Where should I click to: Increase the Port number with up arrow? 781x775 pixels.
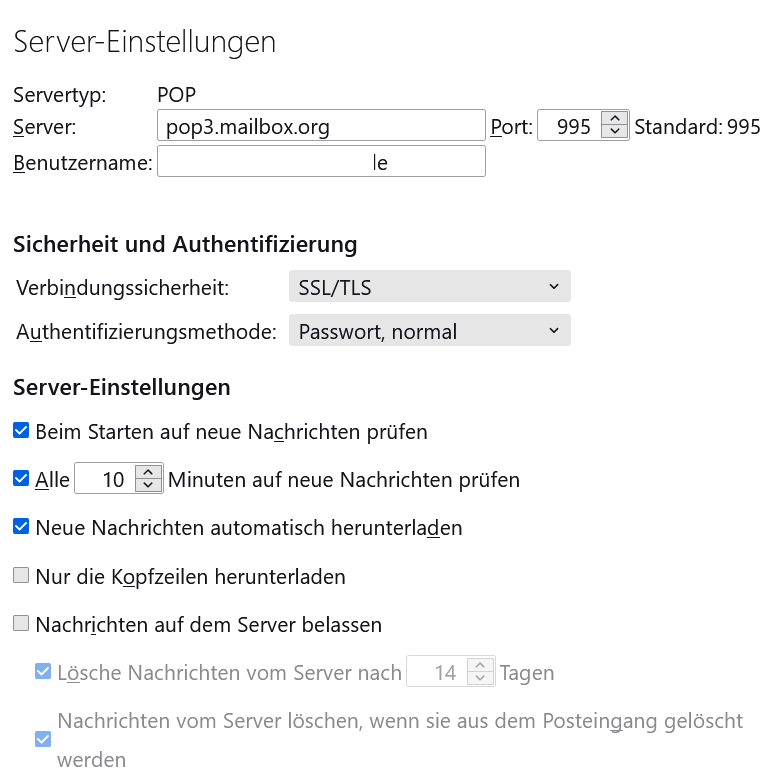[615, 119]
